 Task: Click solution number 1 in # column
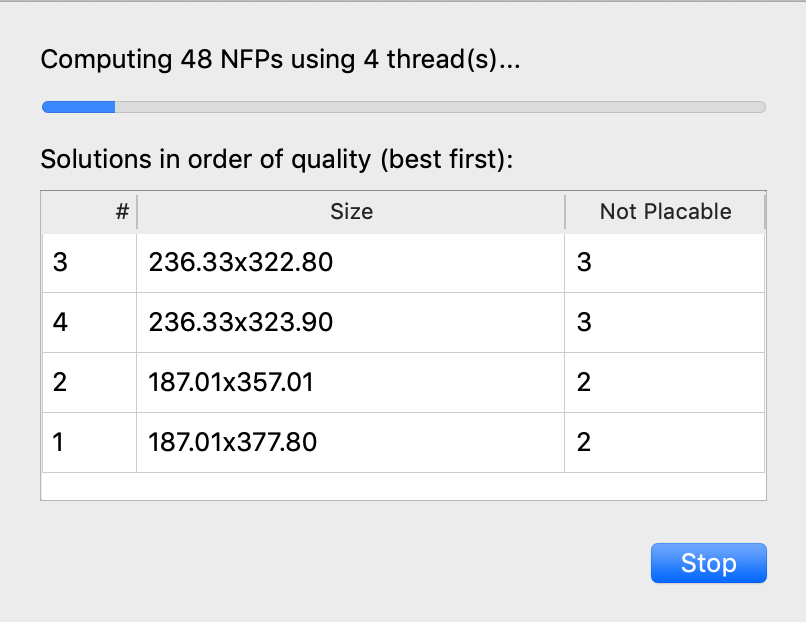click(60, 441)
